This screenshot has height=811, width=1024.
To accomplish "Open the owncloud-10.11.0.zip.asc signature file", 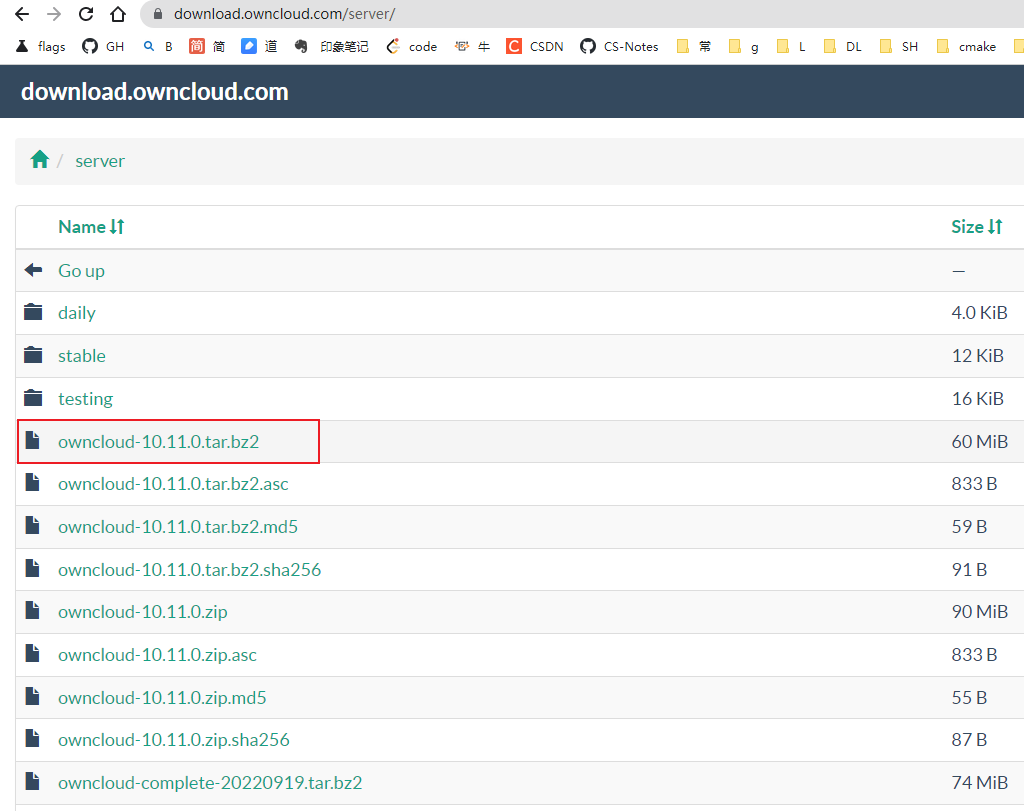I will (x=157, y=655).
